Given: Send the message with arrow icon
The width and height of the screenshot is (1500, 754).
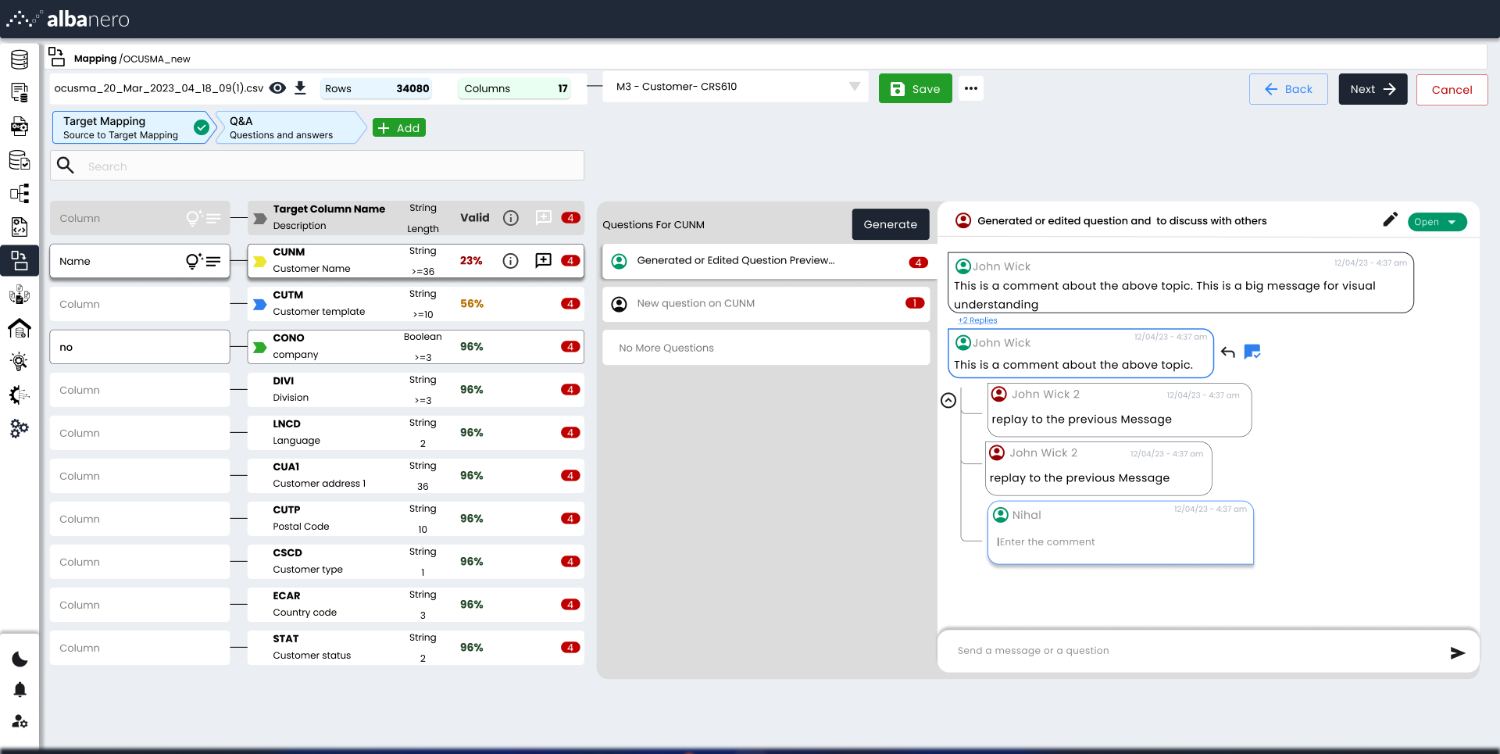Looking at the screenshot, I should pyautogui.click(x=1458, y=652).
